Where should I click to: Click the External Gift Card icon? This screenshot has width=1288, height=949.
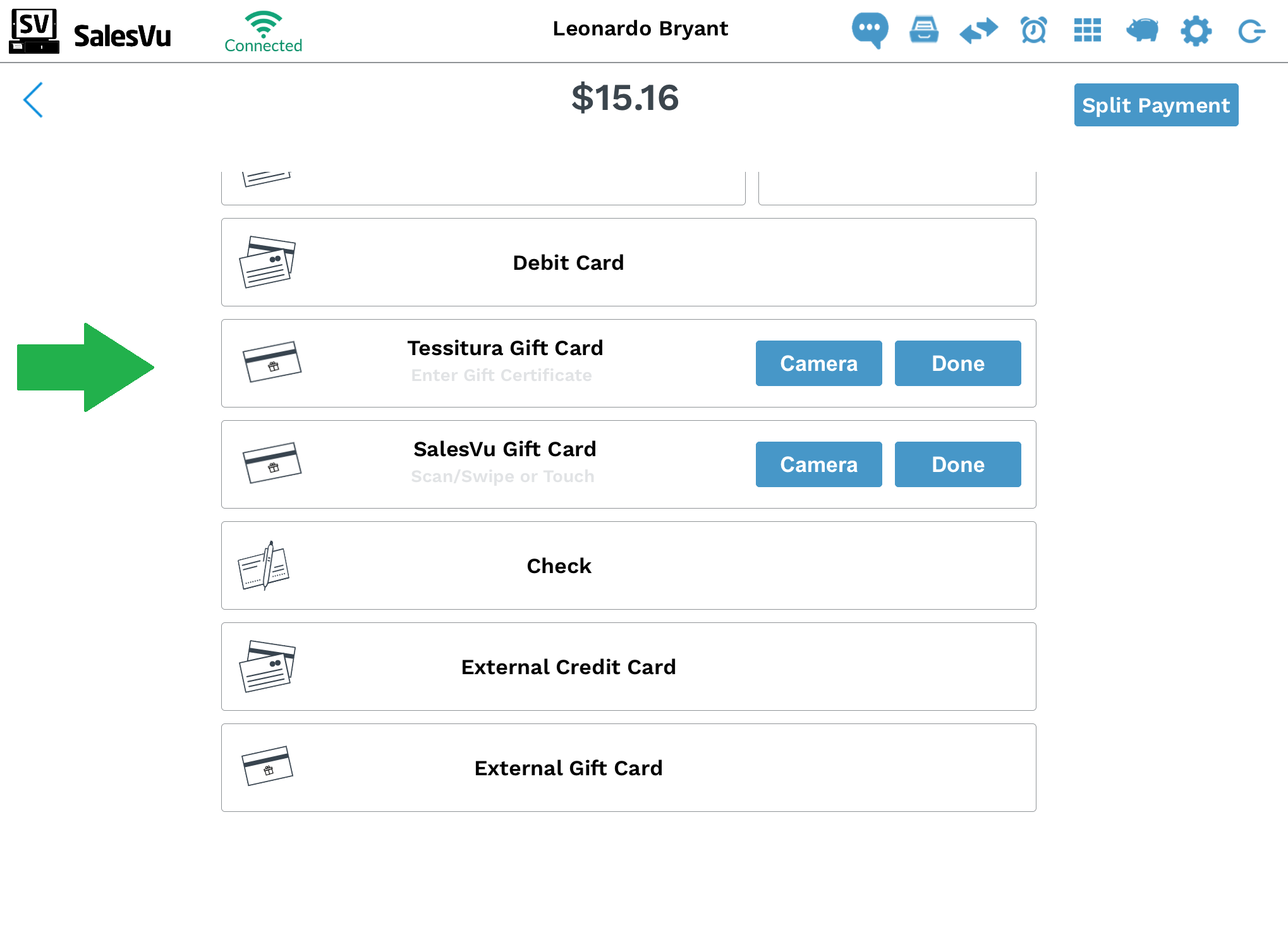coord(268,766)
